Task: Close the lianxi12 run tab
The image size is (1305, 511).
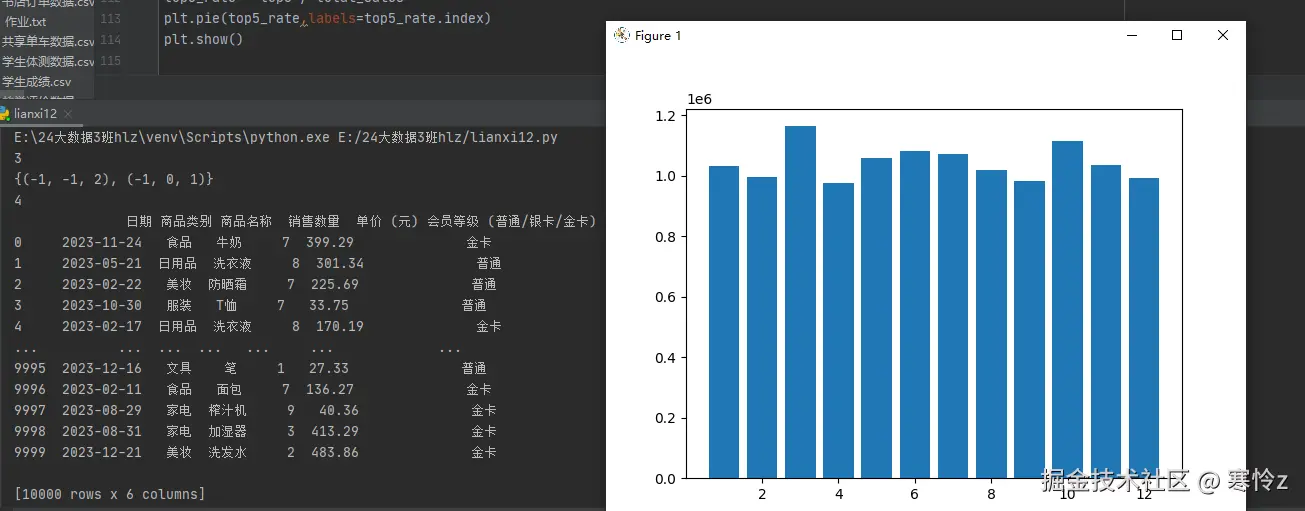Action: pos(67,115)
